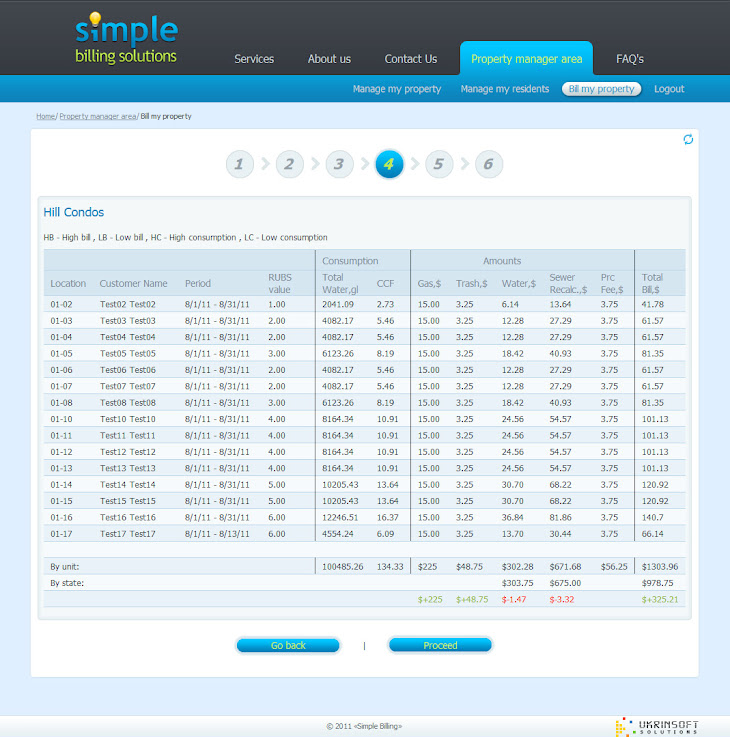This screenshot has width=730, height=737.
Task: Click the green gas difference $+225
Action: 430,600
